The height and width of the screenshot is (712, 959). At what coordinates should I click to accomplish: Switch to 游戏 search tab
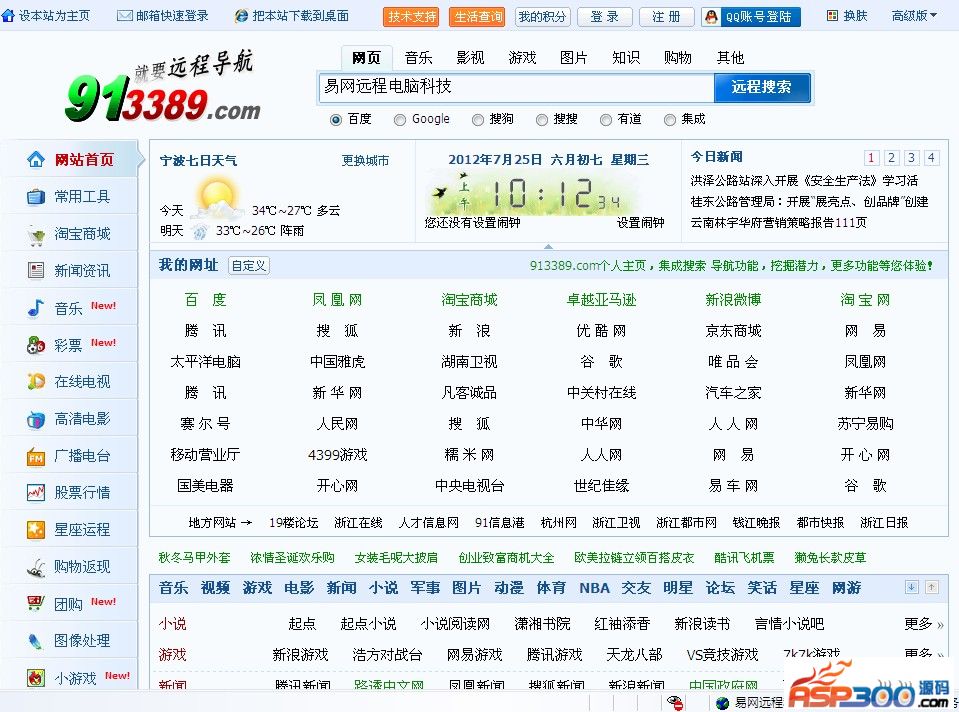coord(522,58)
